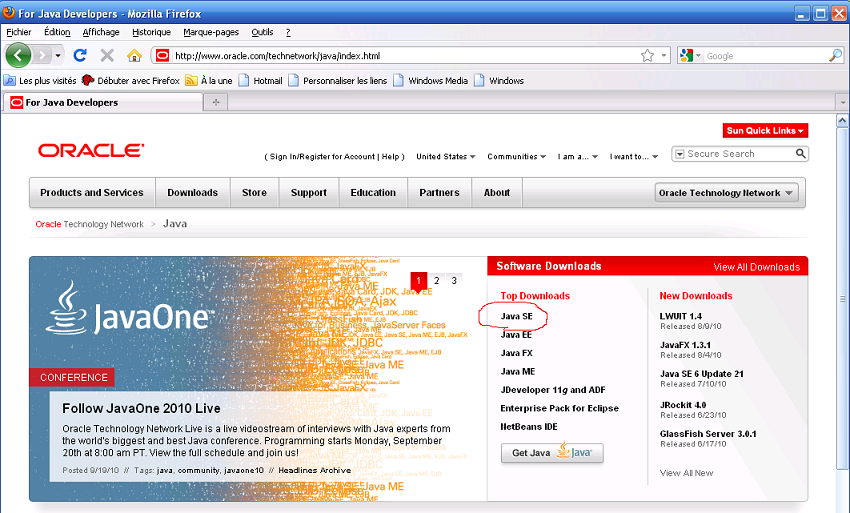Expand the United States country selector
This screenshot has height=513, width=850.
pyautogui.click(x=446, y=157)
